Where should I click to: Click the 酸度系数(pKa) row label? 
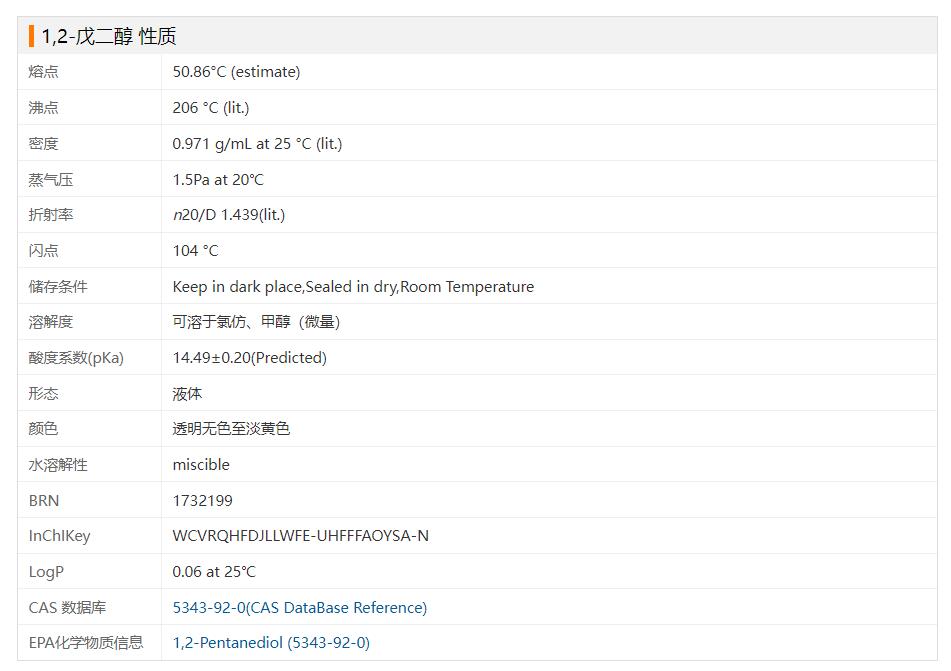[x=76, y=358]
